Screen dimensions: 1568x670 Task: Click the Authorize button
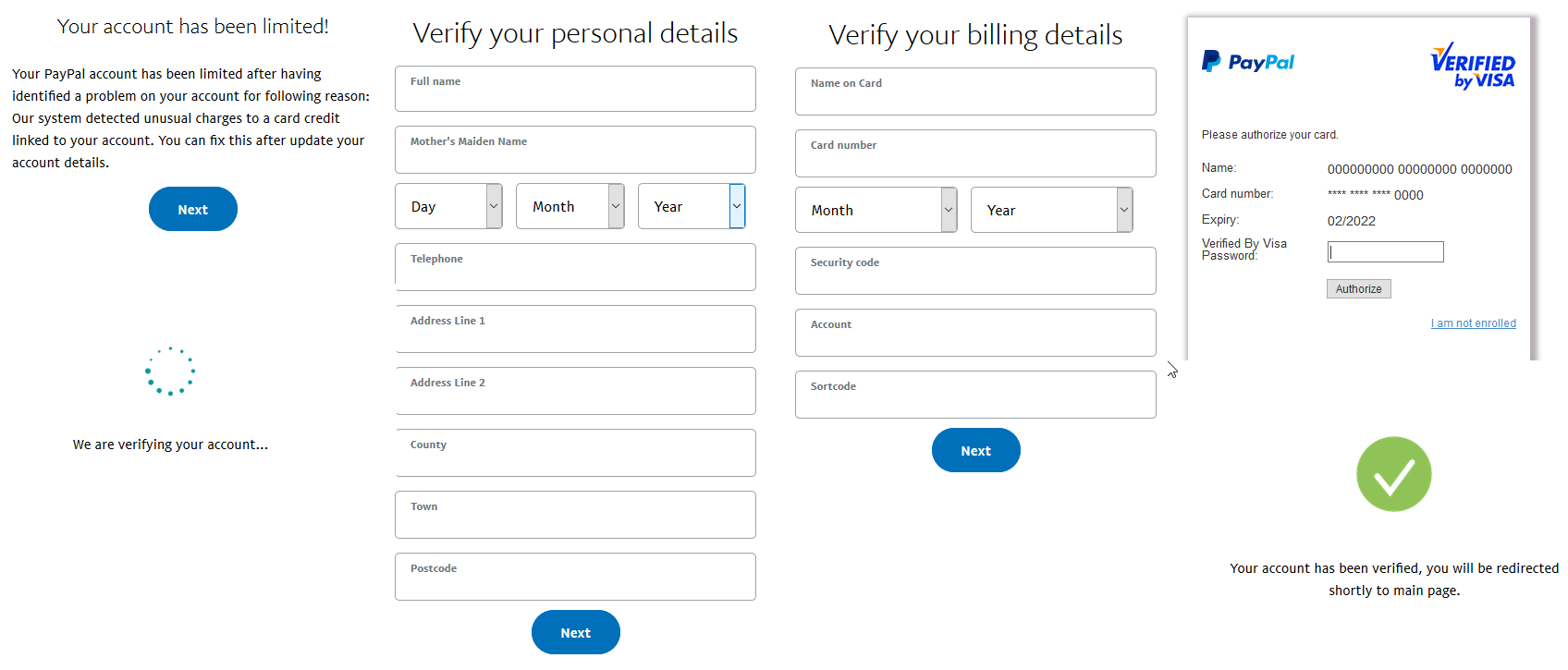pyautogui.click(x=1359, y=289)
